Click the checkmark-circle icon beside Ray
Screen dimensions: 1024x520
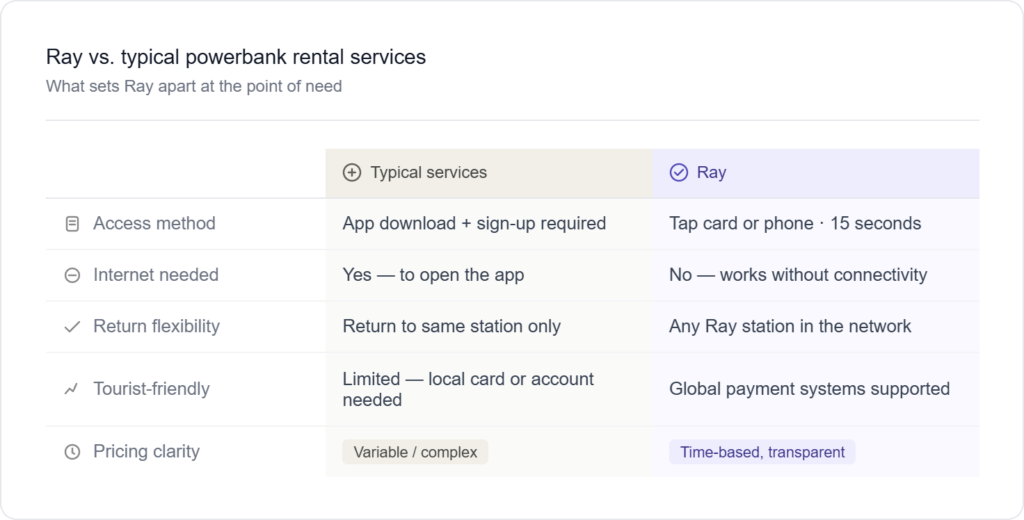678,173
